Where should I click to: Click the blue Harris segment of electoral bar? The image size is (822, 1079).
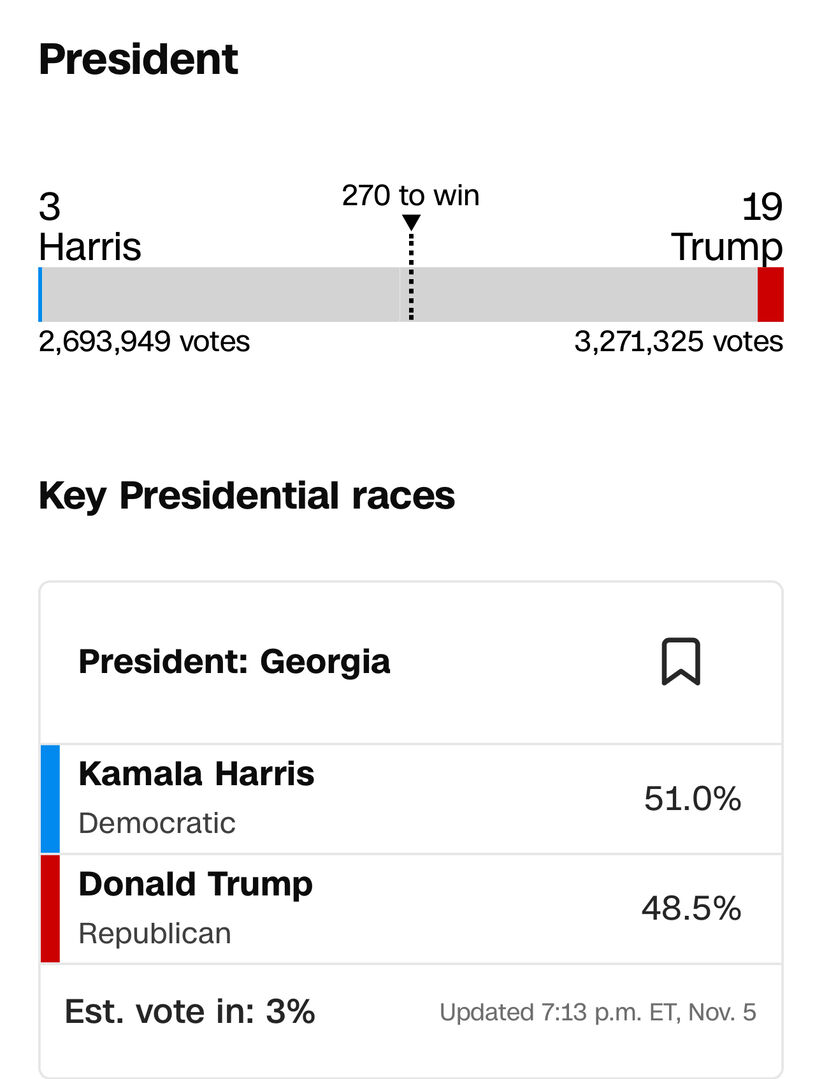pos(40,294)
